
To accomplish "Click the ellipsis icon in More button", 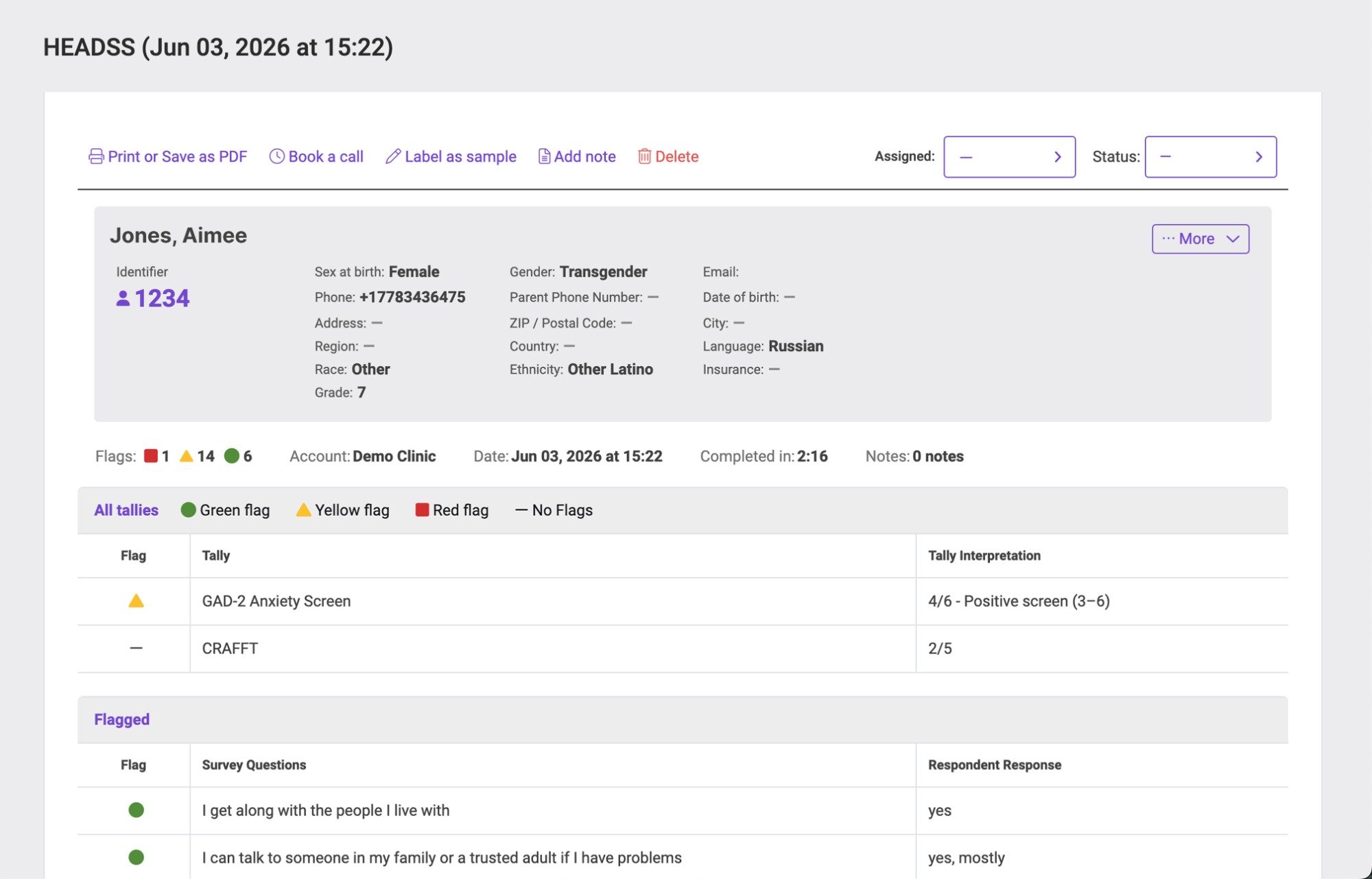I will point(1168,238).
